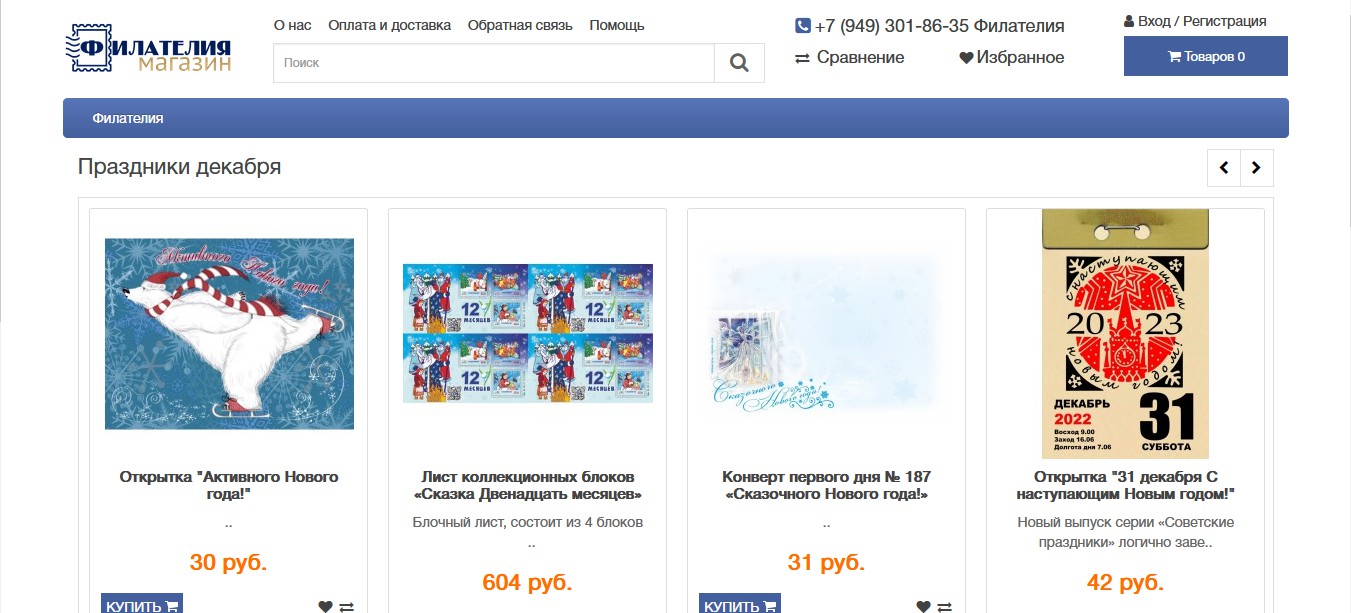Add polar bear postcard to favorites heart
Viewport: 1351px width, 613px height.
[325, 606]
